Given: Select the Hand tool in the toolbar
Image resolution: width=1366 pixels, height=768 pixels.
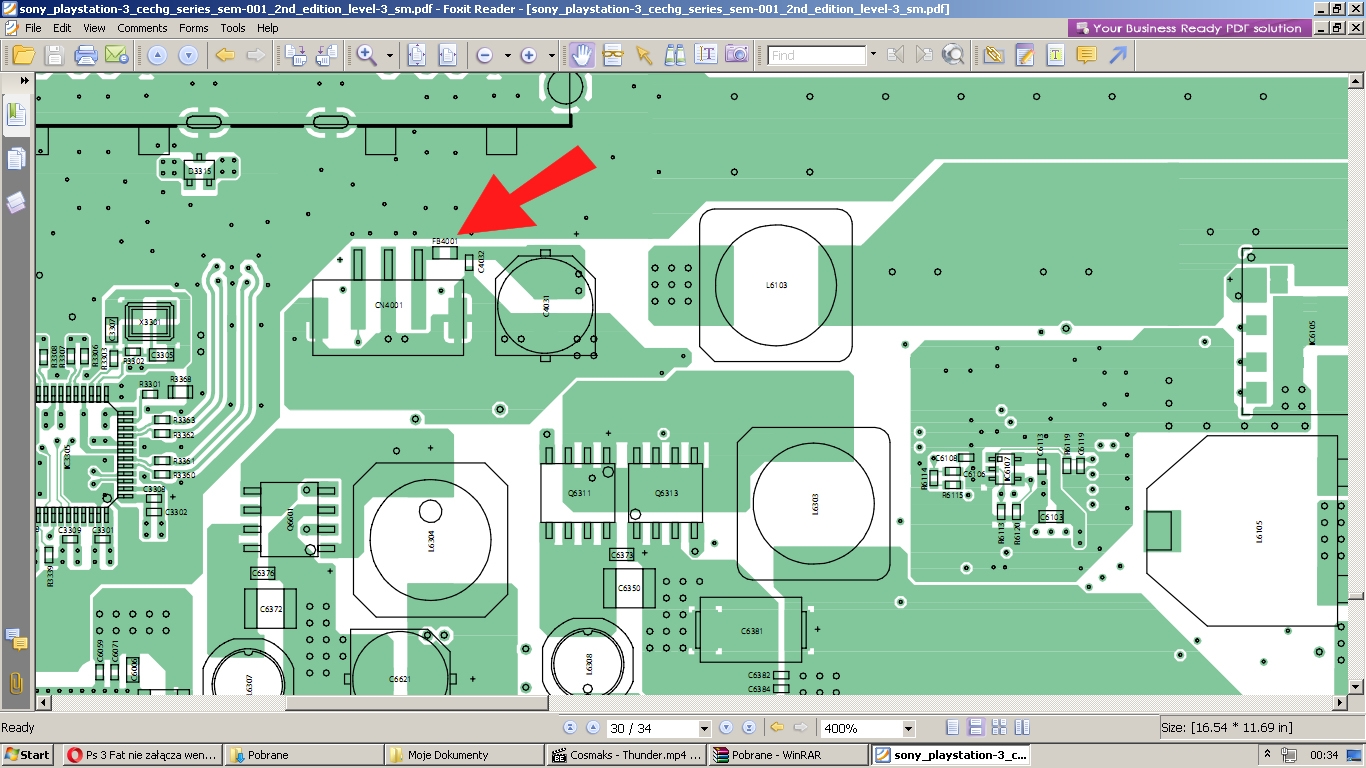Looking at the screenshot, I should pyautogui.click(x=581, y=55).
